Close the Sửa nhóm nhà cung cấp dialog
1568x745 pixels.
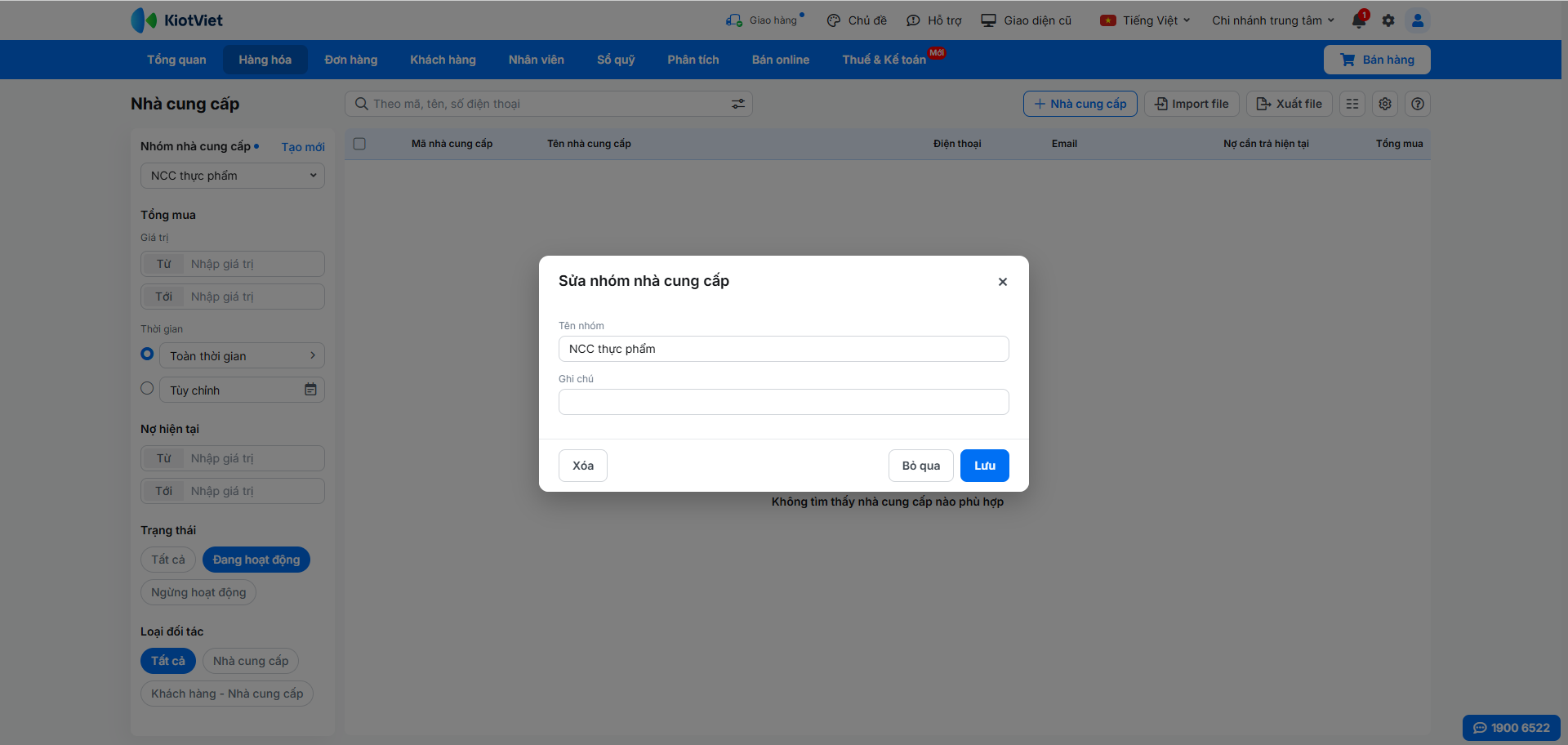click(x=1003, y=282)
